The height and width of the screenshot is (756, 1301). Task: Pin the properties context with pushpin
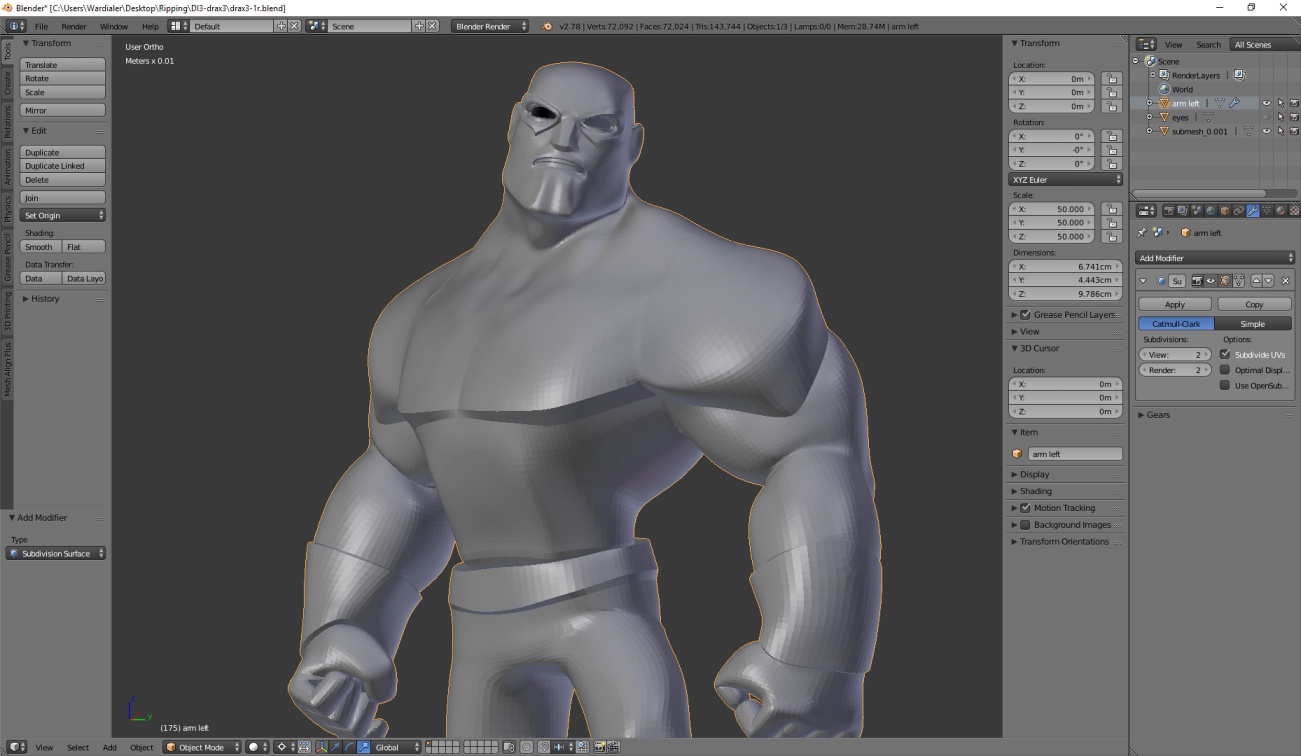(x=1142, y=232)
